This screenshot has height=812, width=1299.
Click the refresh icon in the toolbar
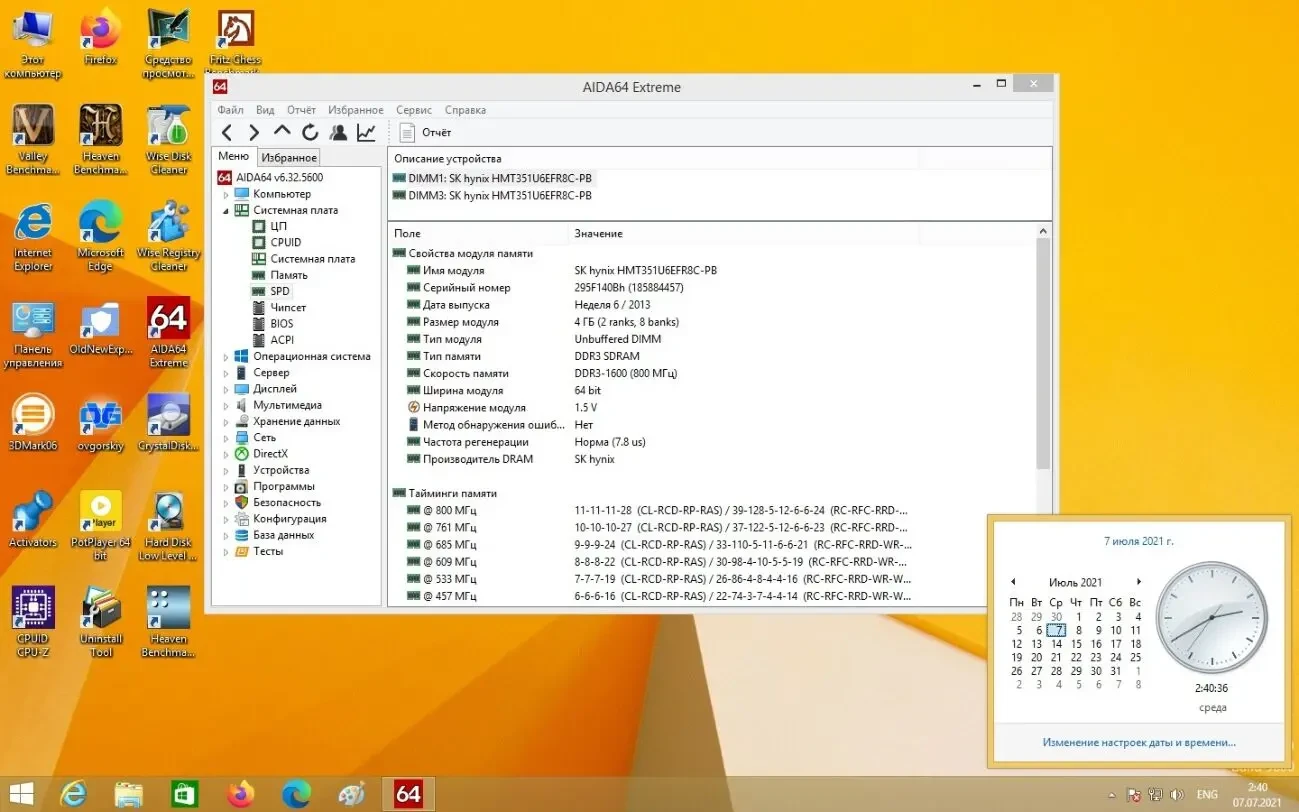pyautogui.click(x=308, y=131)
